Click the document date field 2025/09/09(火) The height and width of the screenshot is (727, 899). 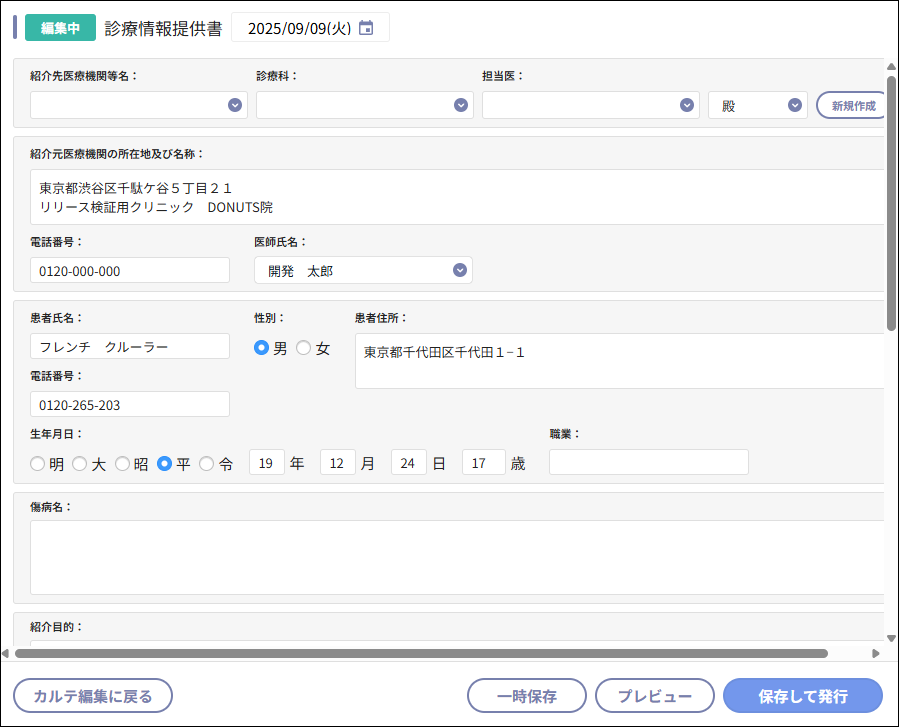click(x=310, y=28)
